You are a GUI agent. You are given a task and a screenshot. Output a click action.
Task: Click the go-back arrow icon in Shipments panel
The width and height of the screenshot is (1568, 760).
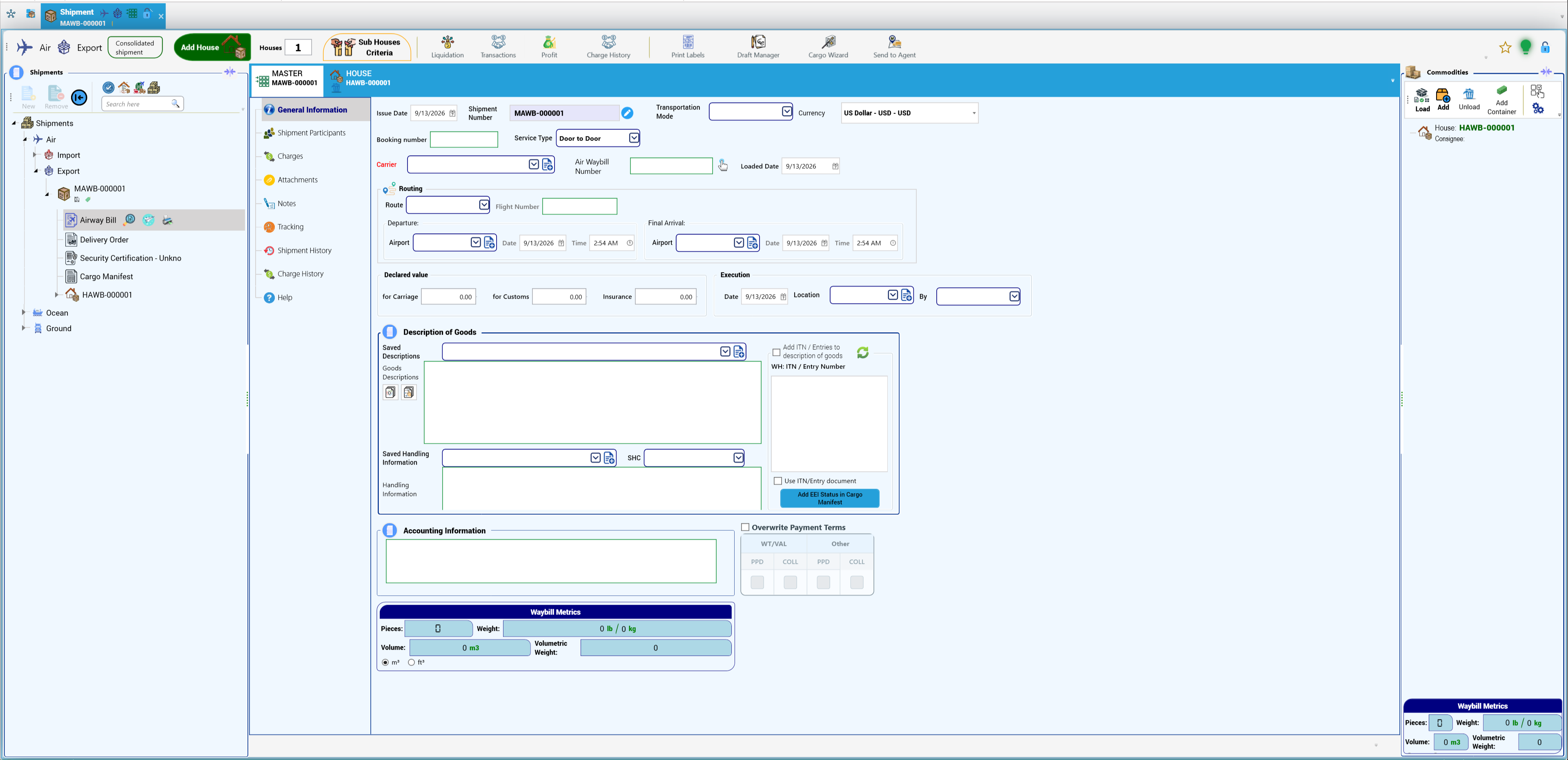pos(79,97)
